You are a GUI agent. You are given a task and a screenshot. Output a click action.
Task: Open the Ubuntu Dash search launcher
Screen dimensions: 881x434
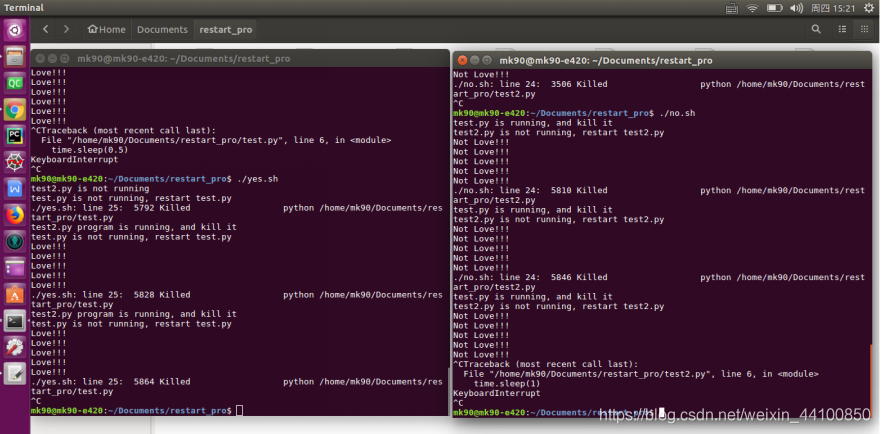[x=15, y=29]
